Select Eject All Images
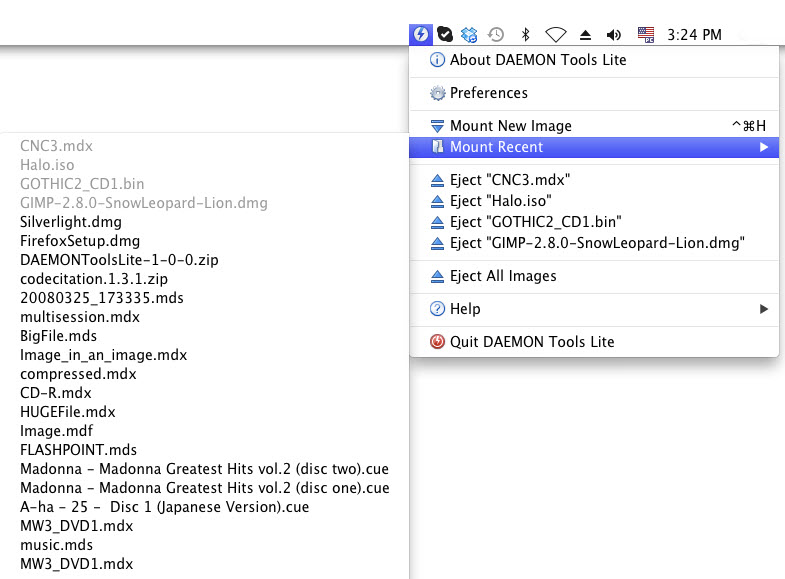785x579 pixels. click(502, 276)
